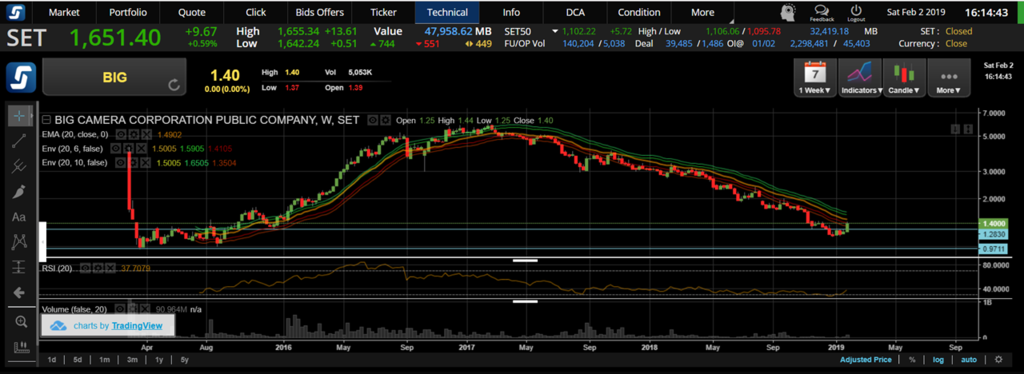Select the trend line drawing tool
Viewport: 1024px width, 374px height.
tap(20, 141)
